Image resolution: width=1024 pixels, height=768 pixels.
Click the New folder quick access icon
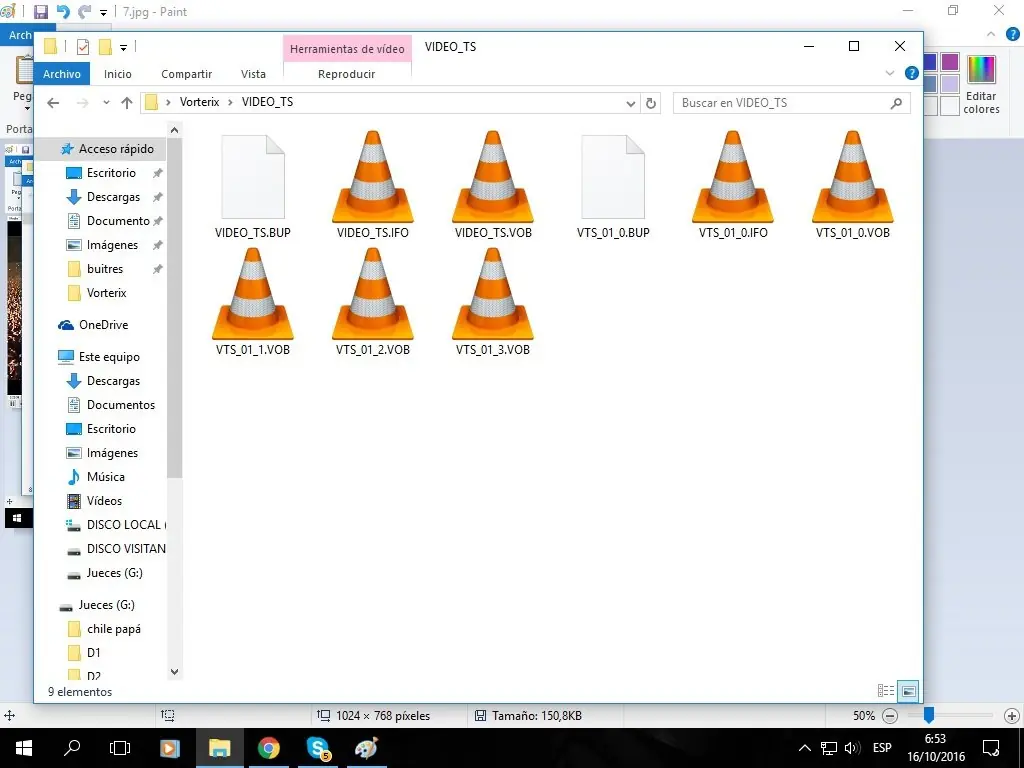coord(105,47)
